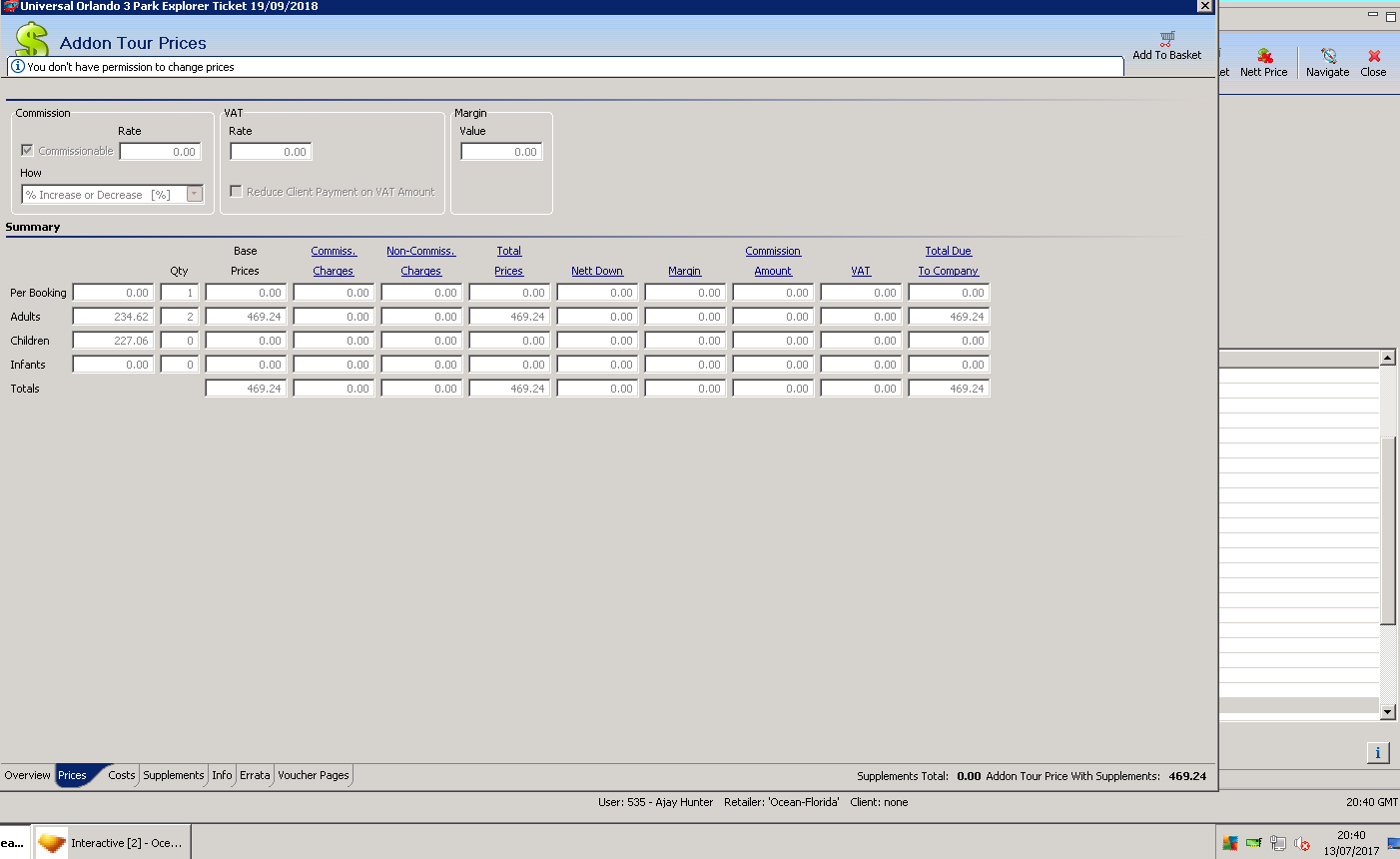The height and width of the screenshot is (859, 1400).
Task: Click the green hardware card tray icon
Action: click(1254, 843)
